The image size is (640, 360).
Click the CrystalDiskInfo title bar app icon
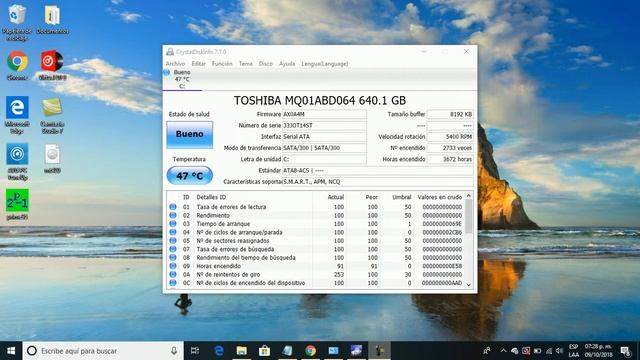pyautogui.click(x=170, y=52)
